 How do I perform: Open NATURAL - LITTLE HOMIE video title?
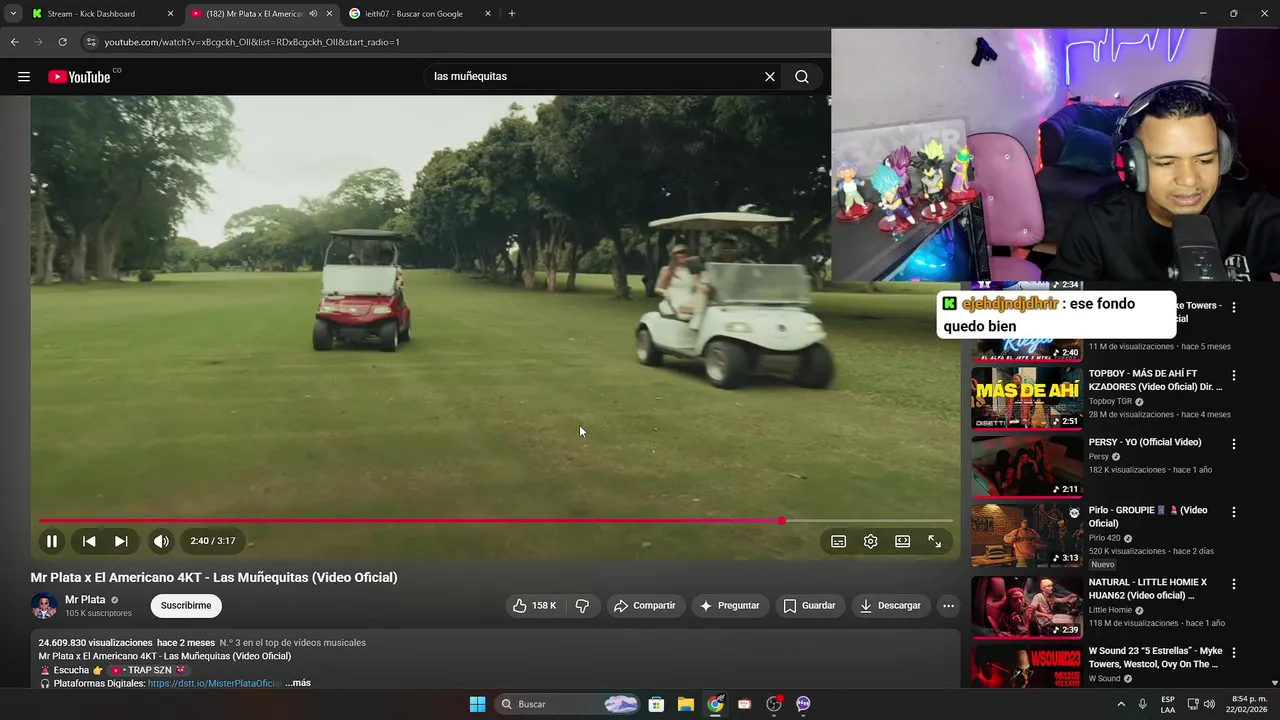point(1148,588)
